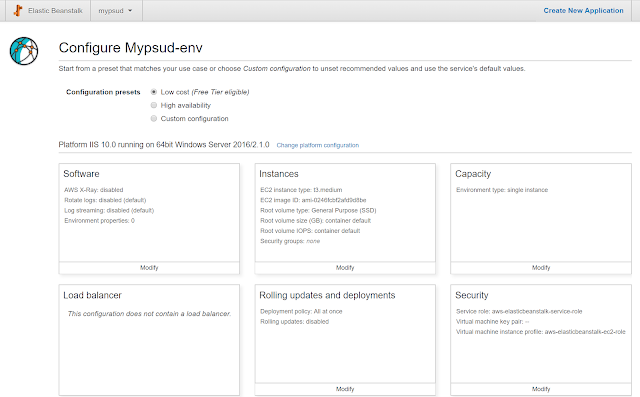Click the Security card heading

coord(471,295)
